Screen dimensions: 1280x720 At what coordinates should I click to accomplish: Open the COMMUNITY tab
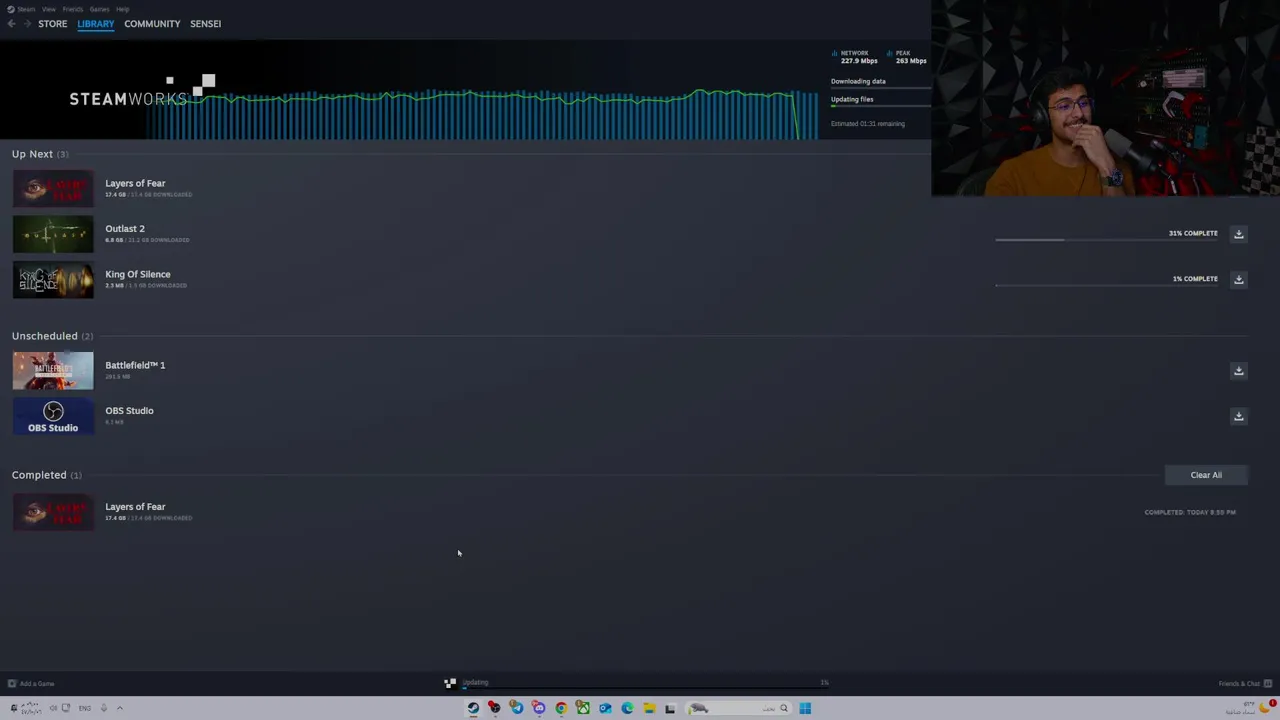pos(152,24)
